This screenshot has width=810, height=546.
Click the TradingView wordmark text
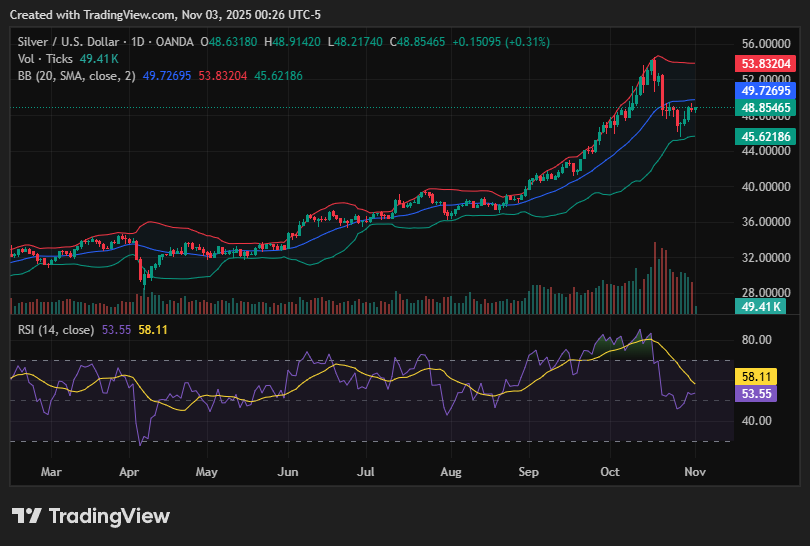(x=109, y=516)
